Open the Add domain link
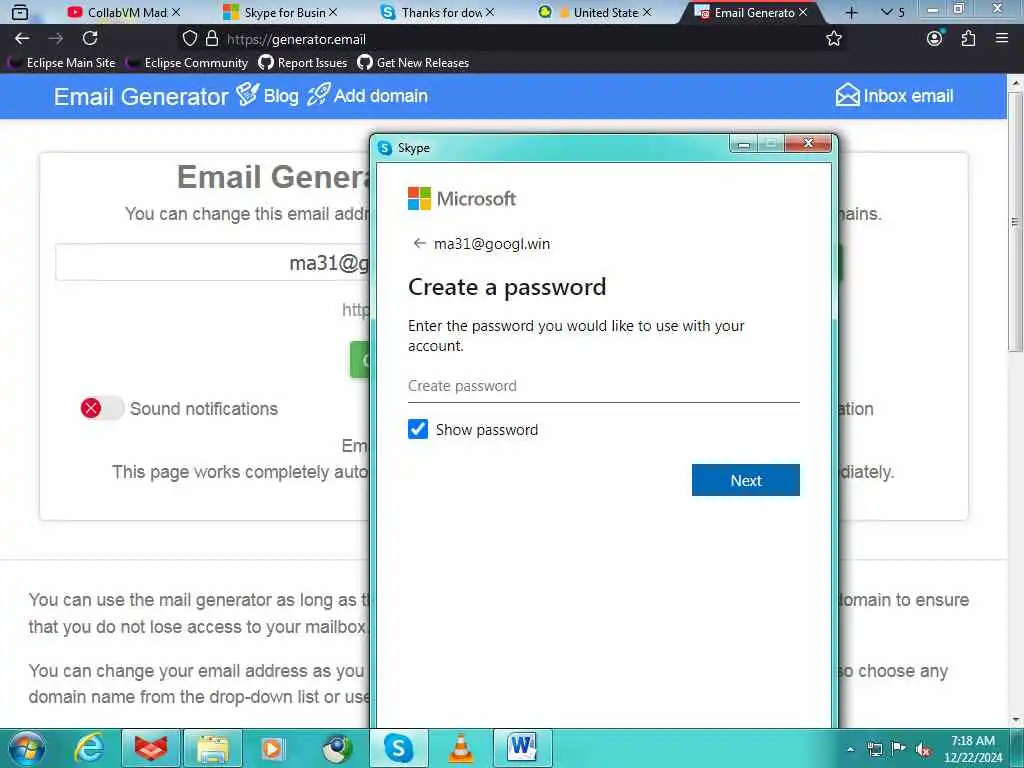This screenshot has height=768, width=1024. click(368, 95)
